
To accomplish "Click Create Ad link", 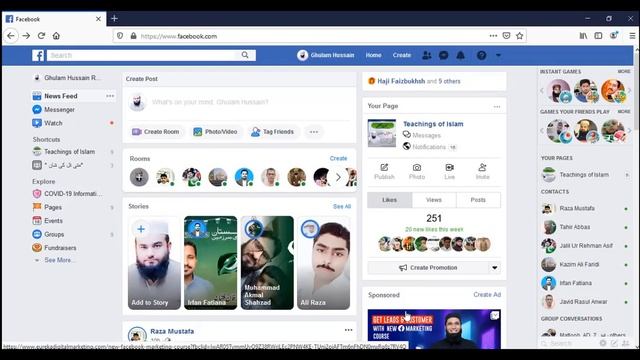I will tap(487, 295).
